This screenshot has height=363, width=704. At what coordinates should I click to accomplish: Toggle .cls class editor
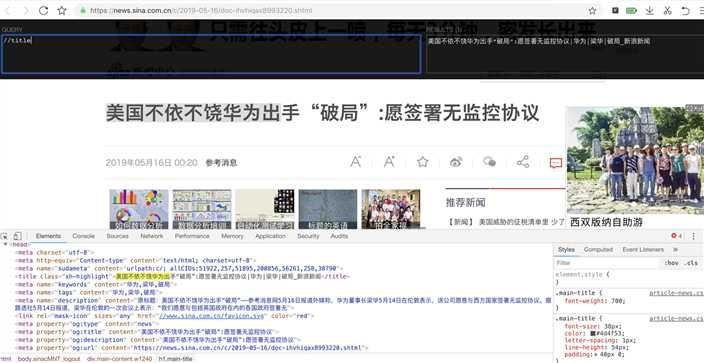(691, 263)
